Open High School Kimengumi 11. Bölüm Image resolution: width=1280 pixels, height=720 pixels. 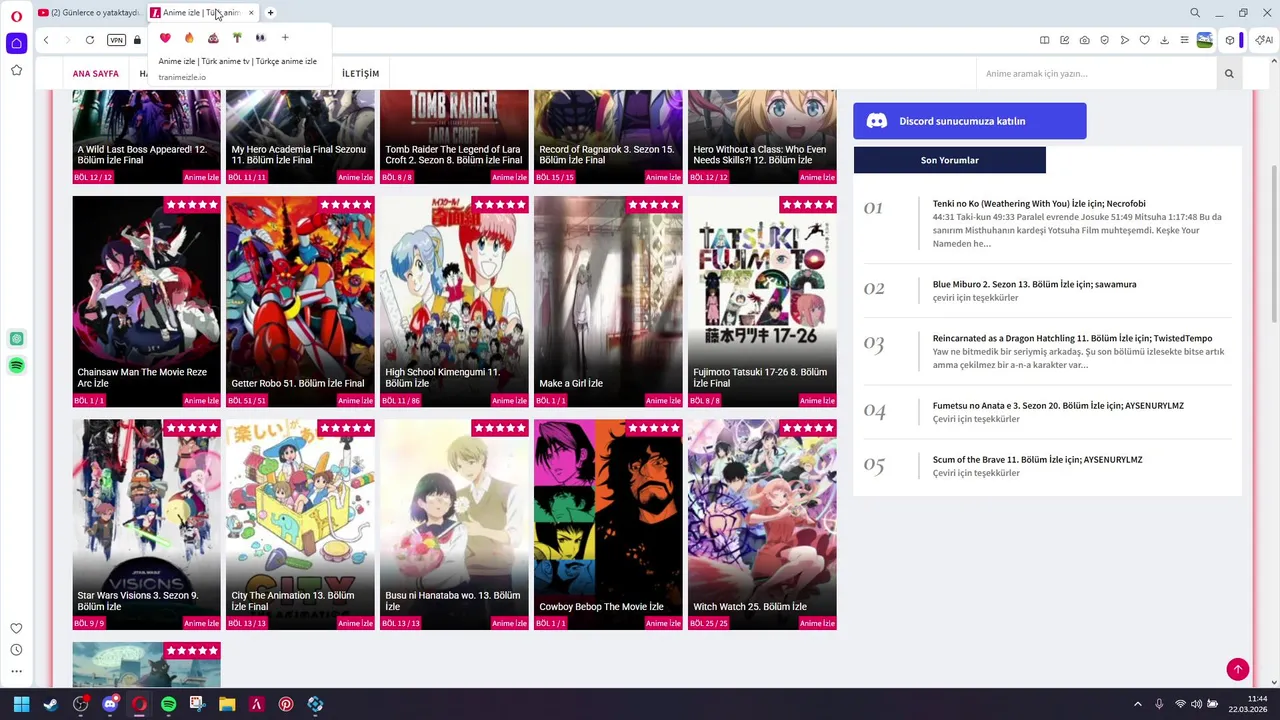click(454, 301)
